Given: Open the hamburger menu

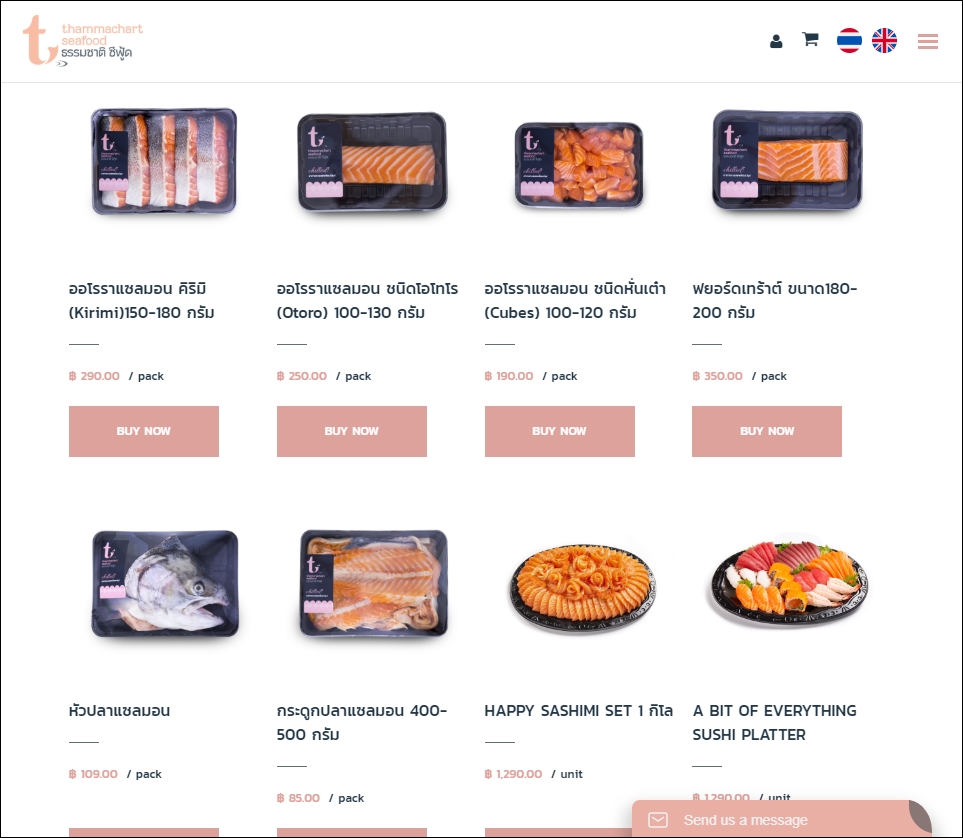Looking at the screenshot, I should (927, 41).
